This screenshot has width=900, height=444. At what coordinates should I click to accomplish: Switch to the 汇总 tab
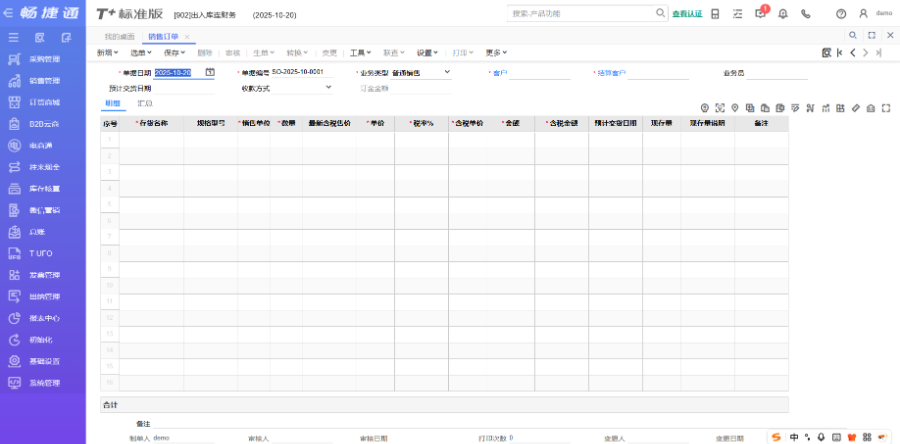pyautogui.click(x=145, y=104)
